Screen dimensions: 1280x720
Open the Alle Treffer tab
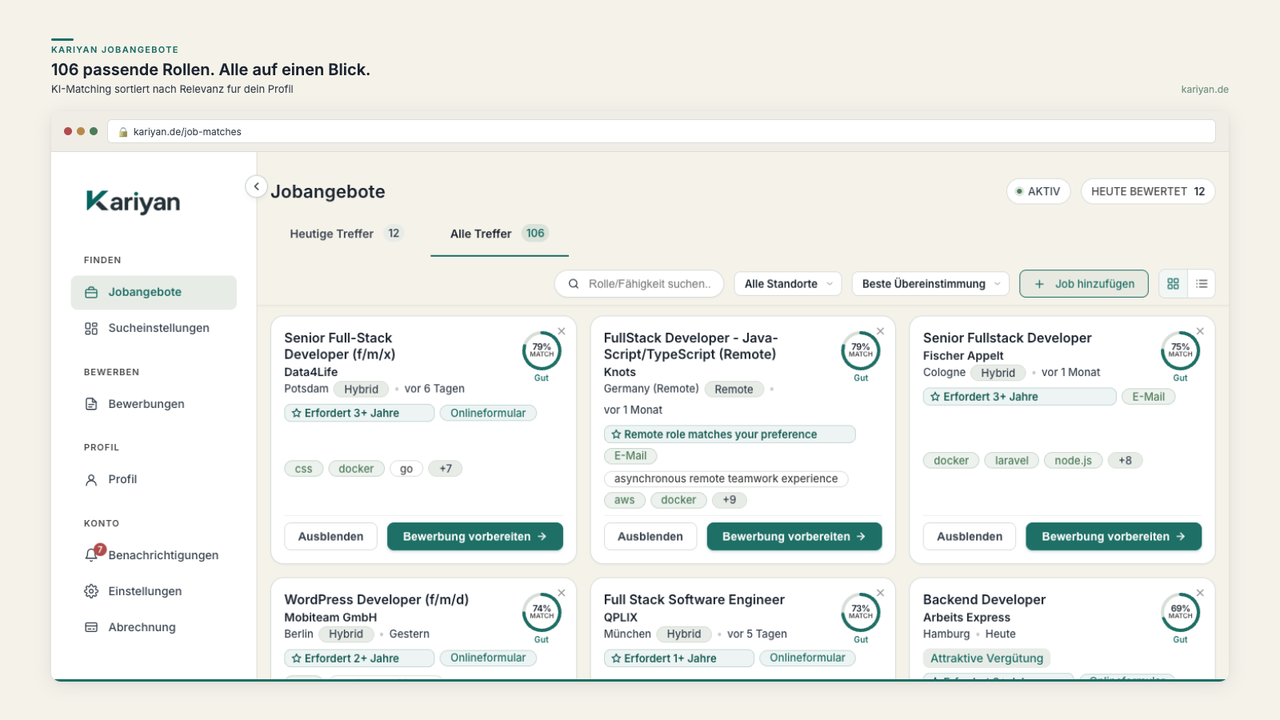click(x=498, y=234)
